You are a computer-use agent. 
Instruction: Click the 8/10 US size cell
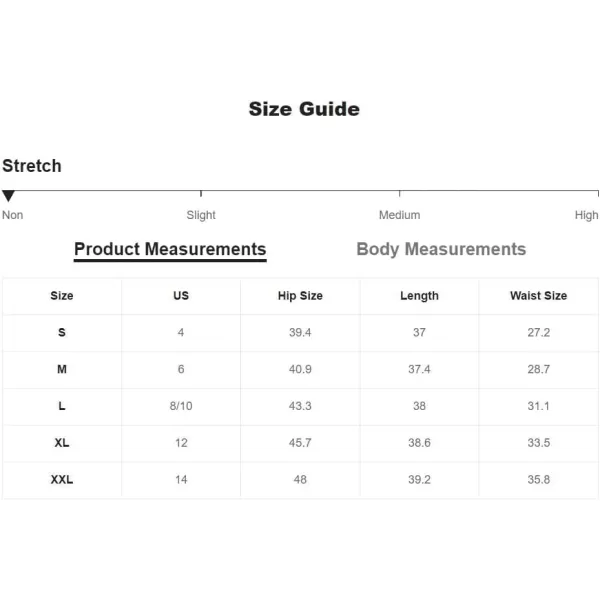pos(181,406)
